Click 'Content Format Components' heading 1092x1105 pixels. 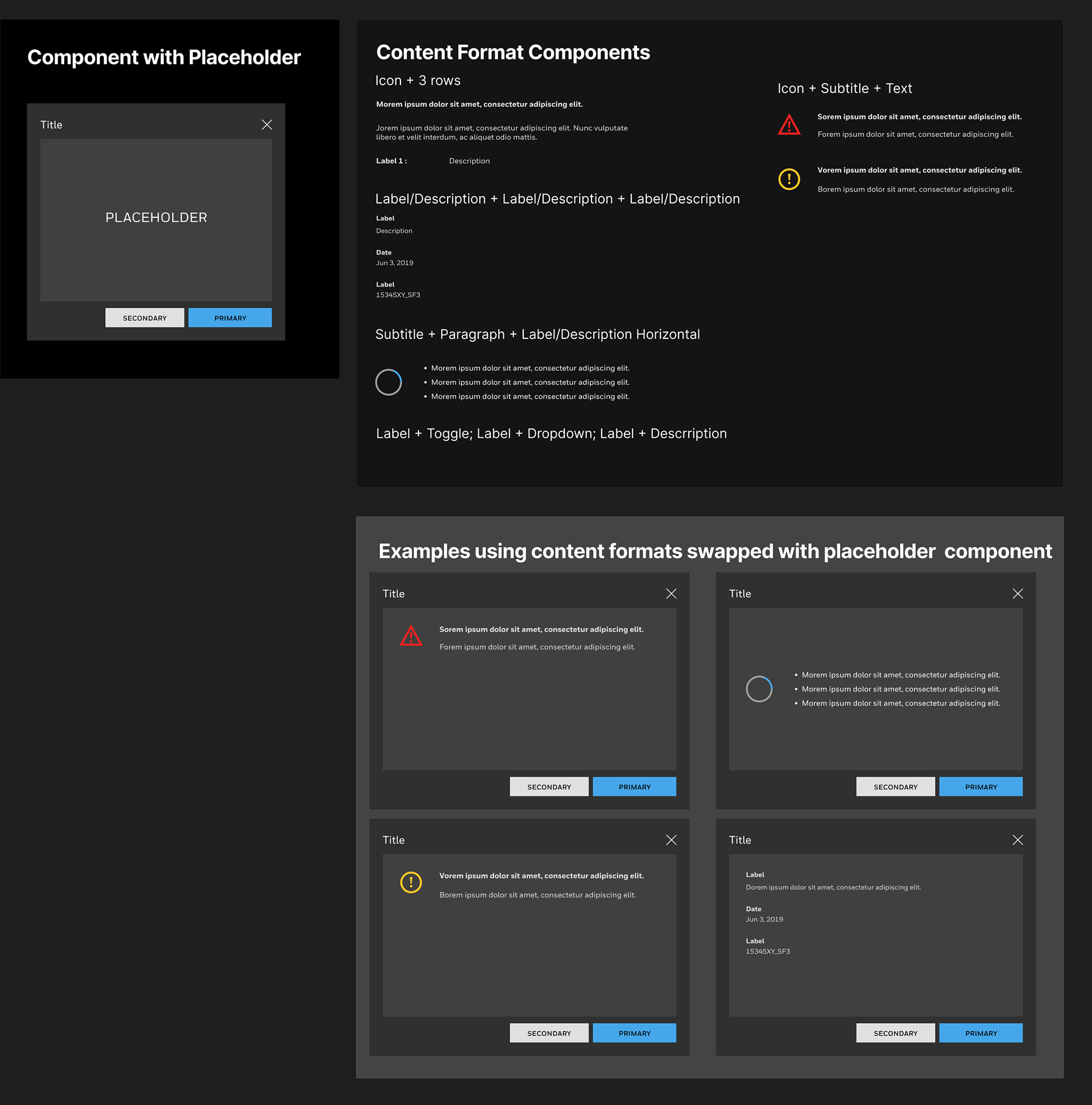[512, 53]
